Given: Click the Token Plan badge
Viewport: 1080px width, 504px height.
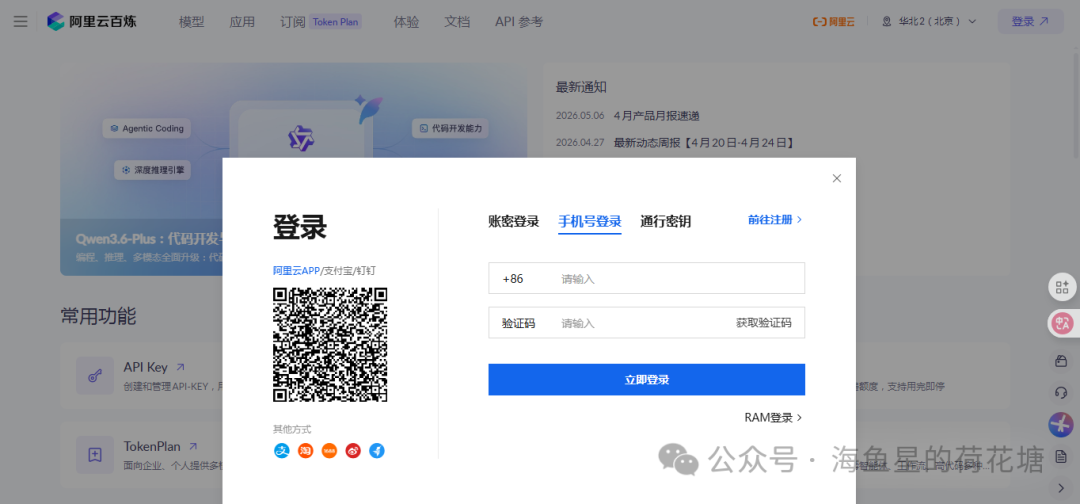Looking at the screenshot, I should tap(336, 21).
